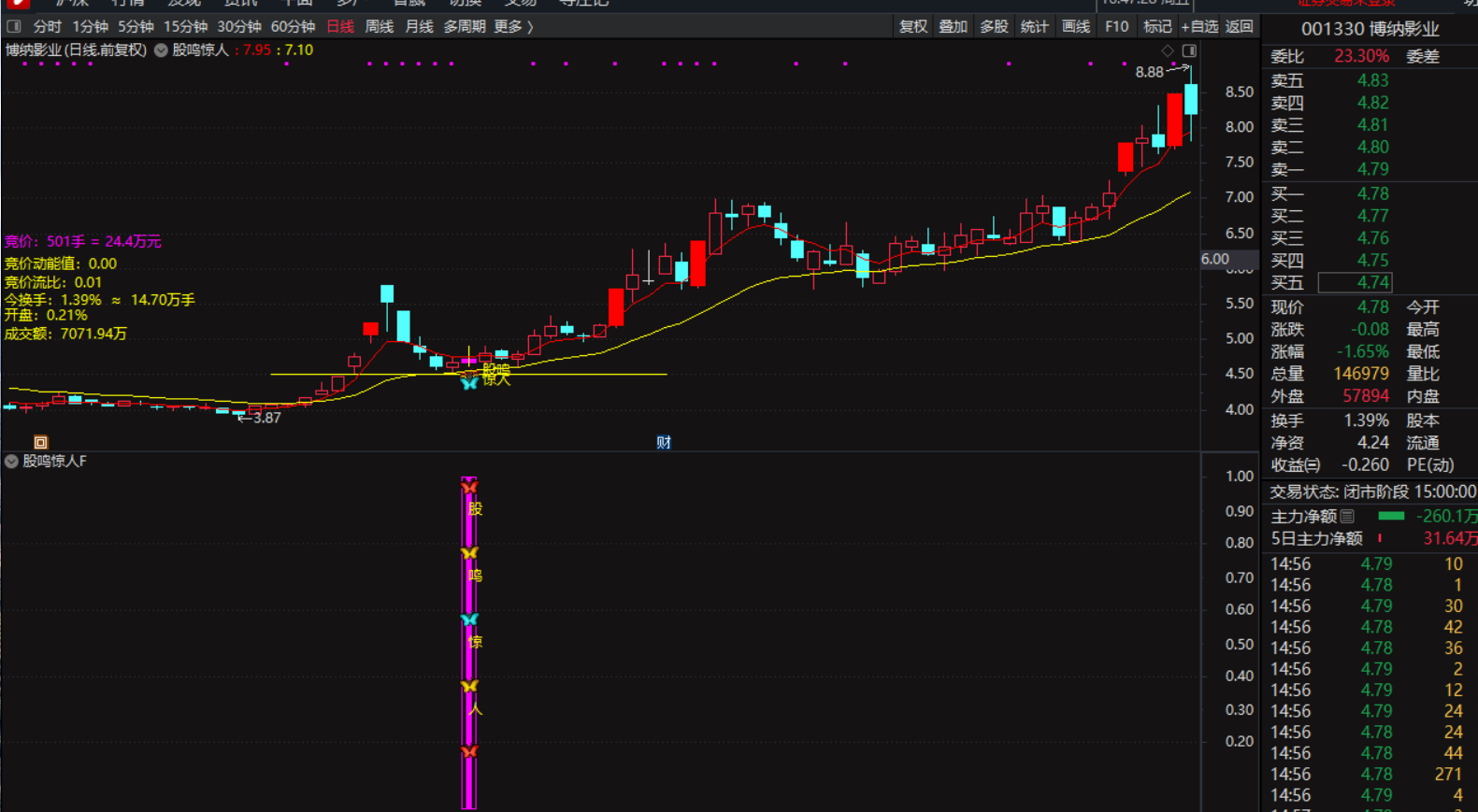Click the diamond marker icon above chart
The height and width of the screenshot is (812, 1478).
[1168, 50]
